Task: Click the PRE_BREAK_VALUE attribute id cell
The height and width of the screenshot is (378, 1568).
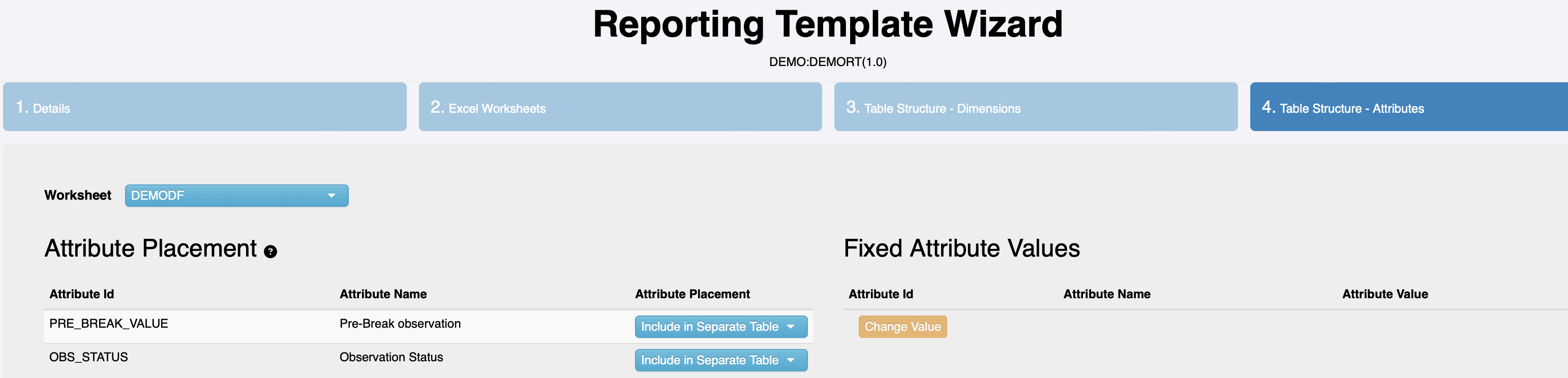Action: [x=109, y=323]
